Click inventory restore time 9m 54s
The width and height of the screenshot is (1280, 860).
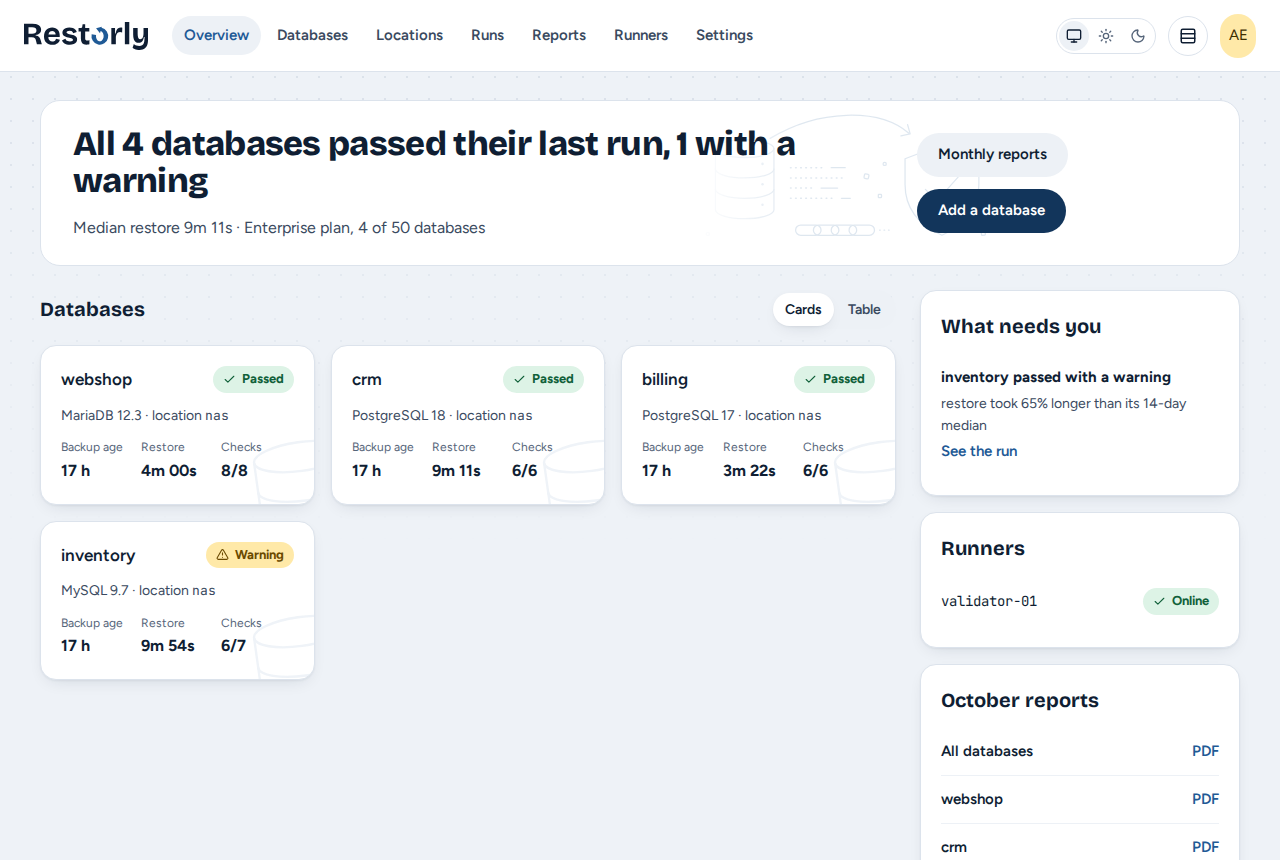coord(168,646)
